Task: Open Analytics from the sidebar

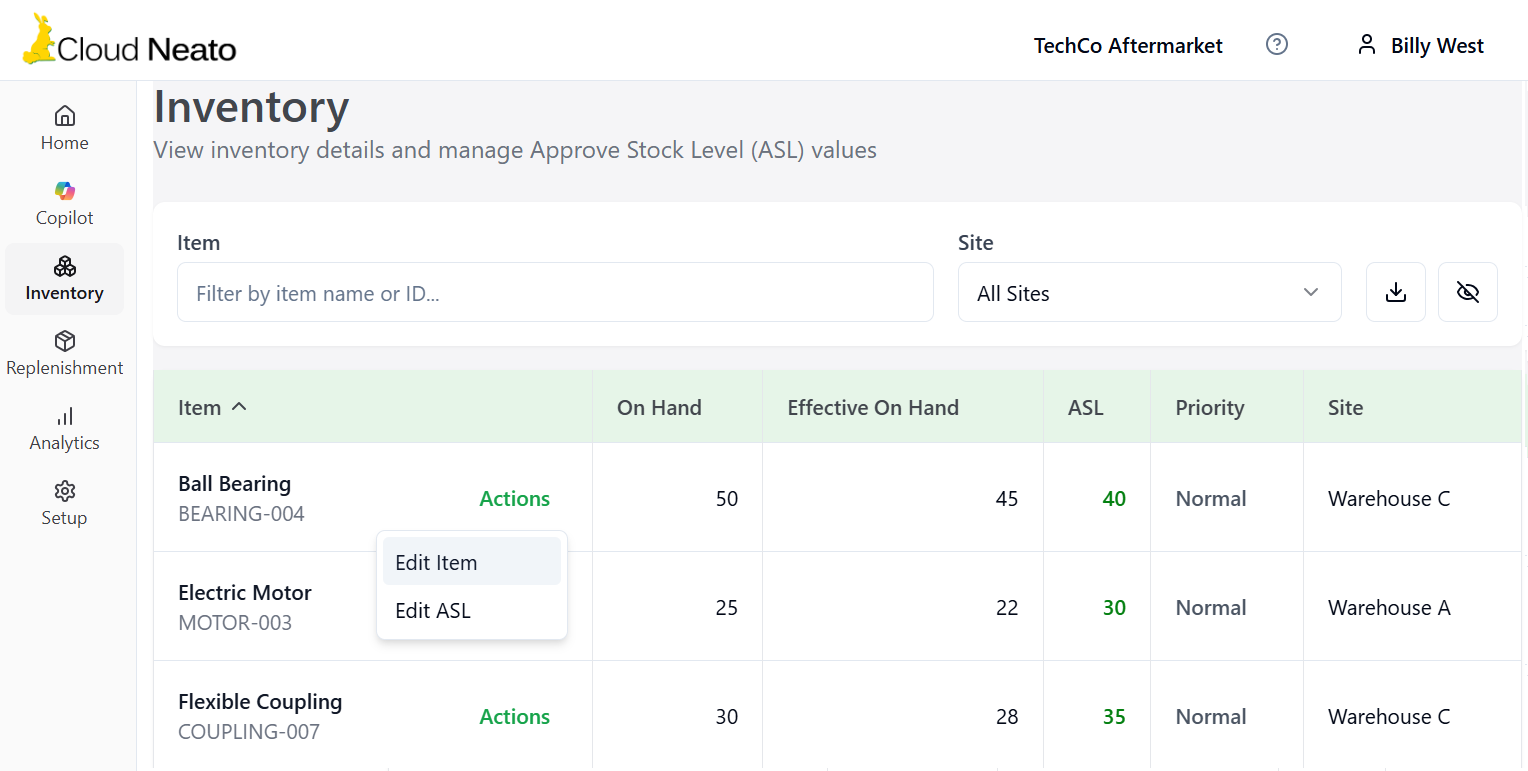Action: (65, 428)
